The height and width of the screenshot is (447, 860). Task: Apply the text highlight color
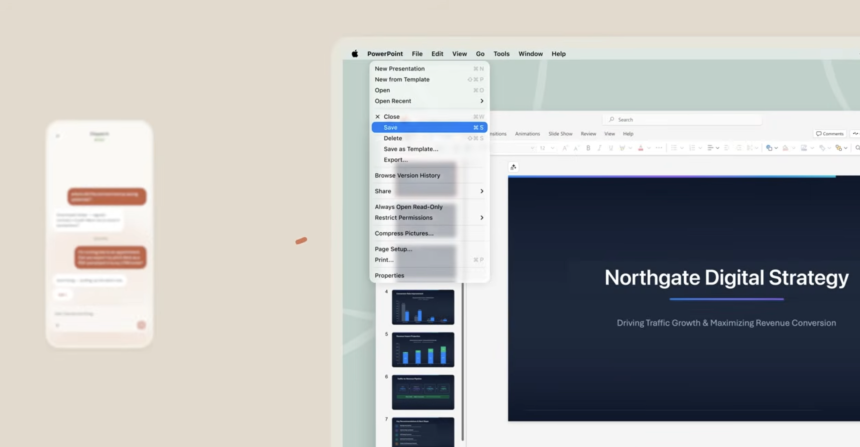pos(623,148)
